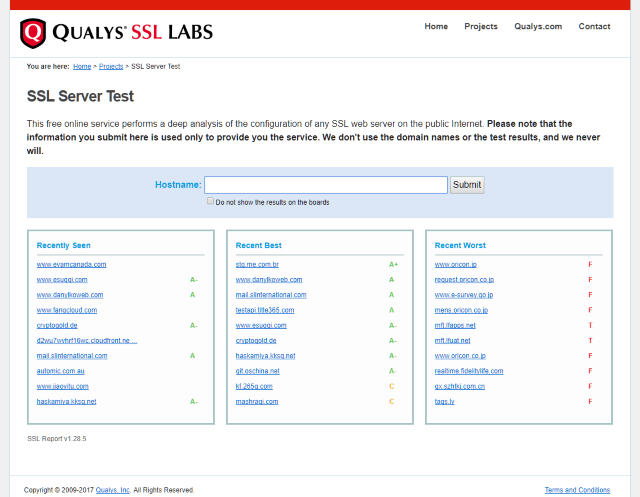Open the kf.265g.com link
Viewport: 640px width, 497px height.
[x=254, y=386]
